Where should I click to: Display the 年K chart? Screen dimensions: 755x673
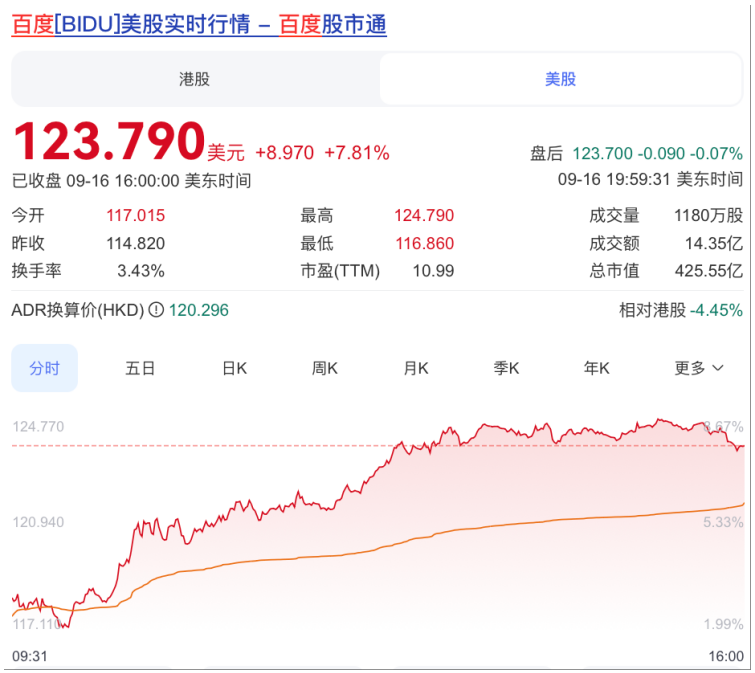click(x=597, y=368)
